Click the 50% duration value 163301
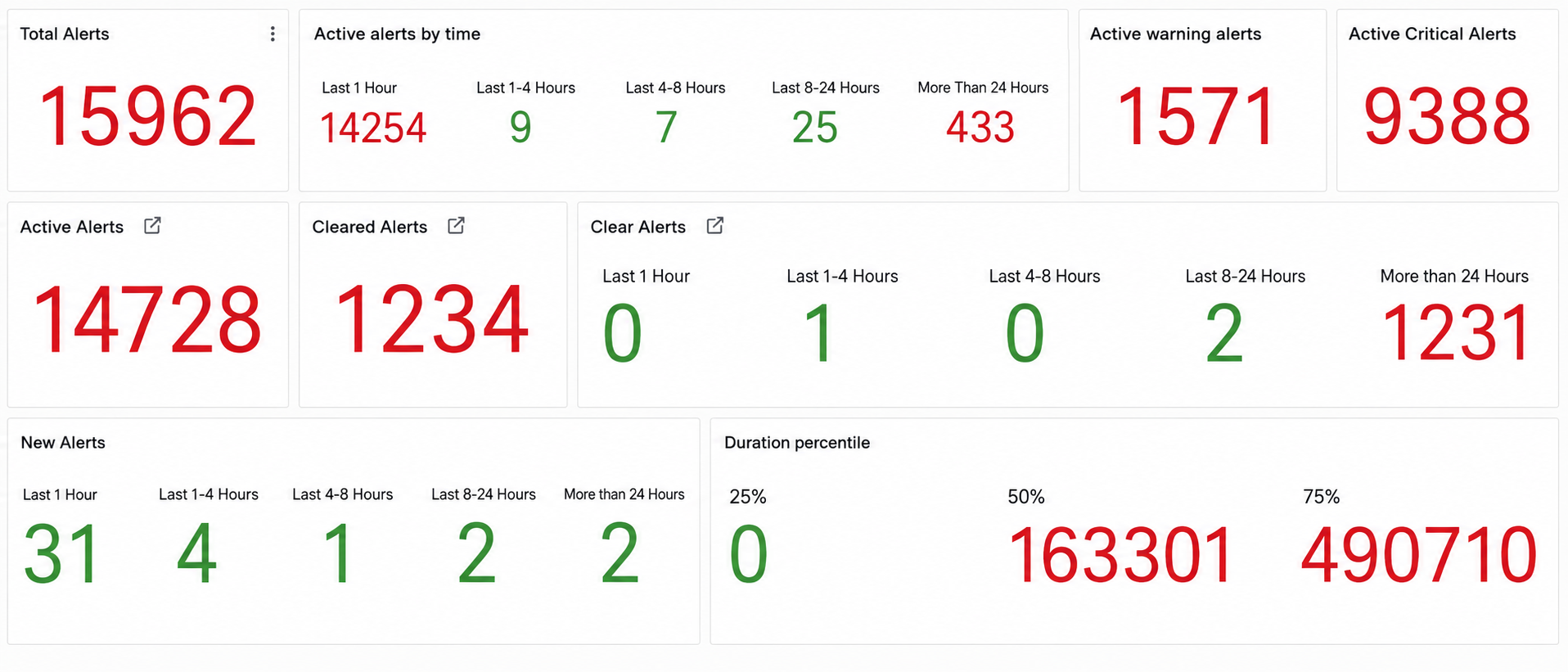1568x672 pixels. click(x=1120, y=556)
